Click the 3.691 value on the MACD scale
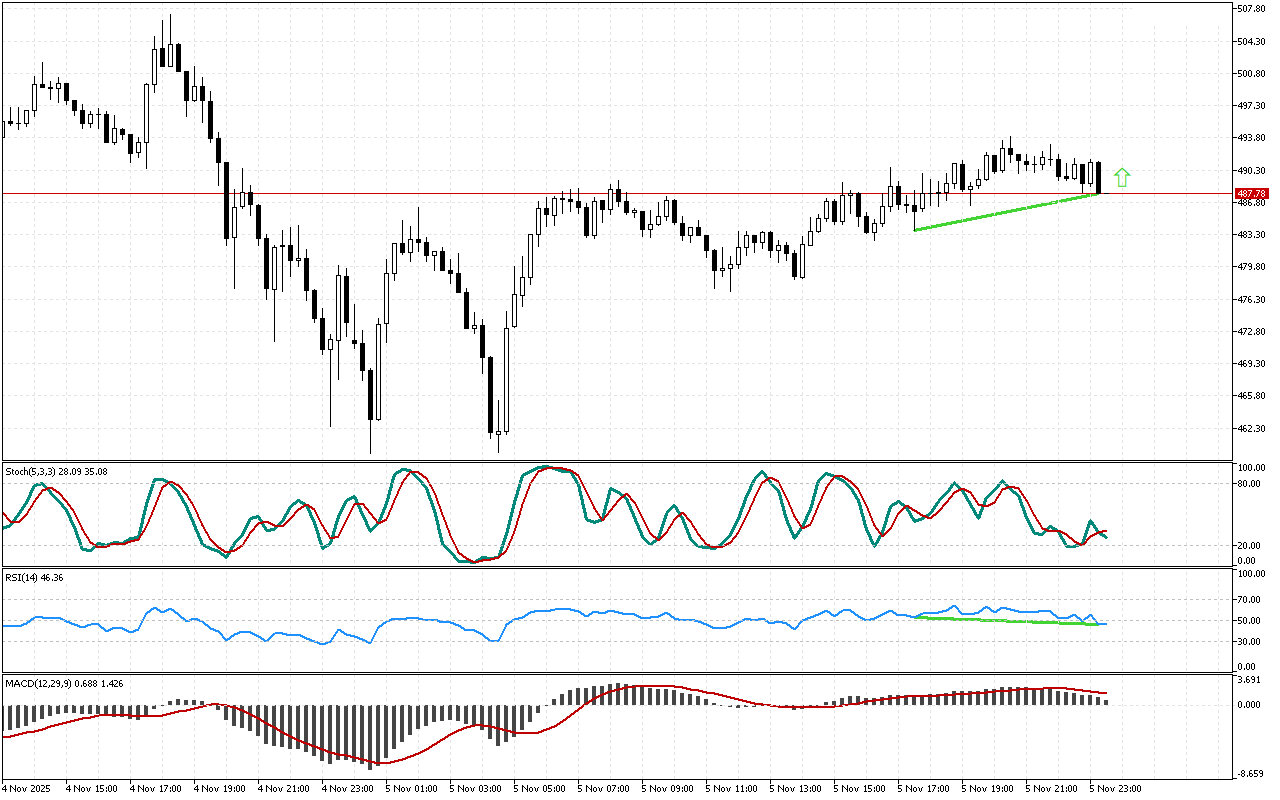 tap(1248, 680)
